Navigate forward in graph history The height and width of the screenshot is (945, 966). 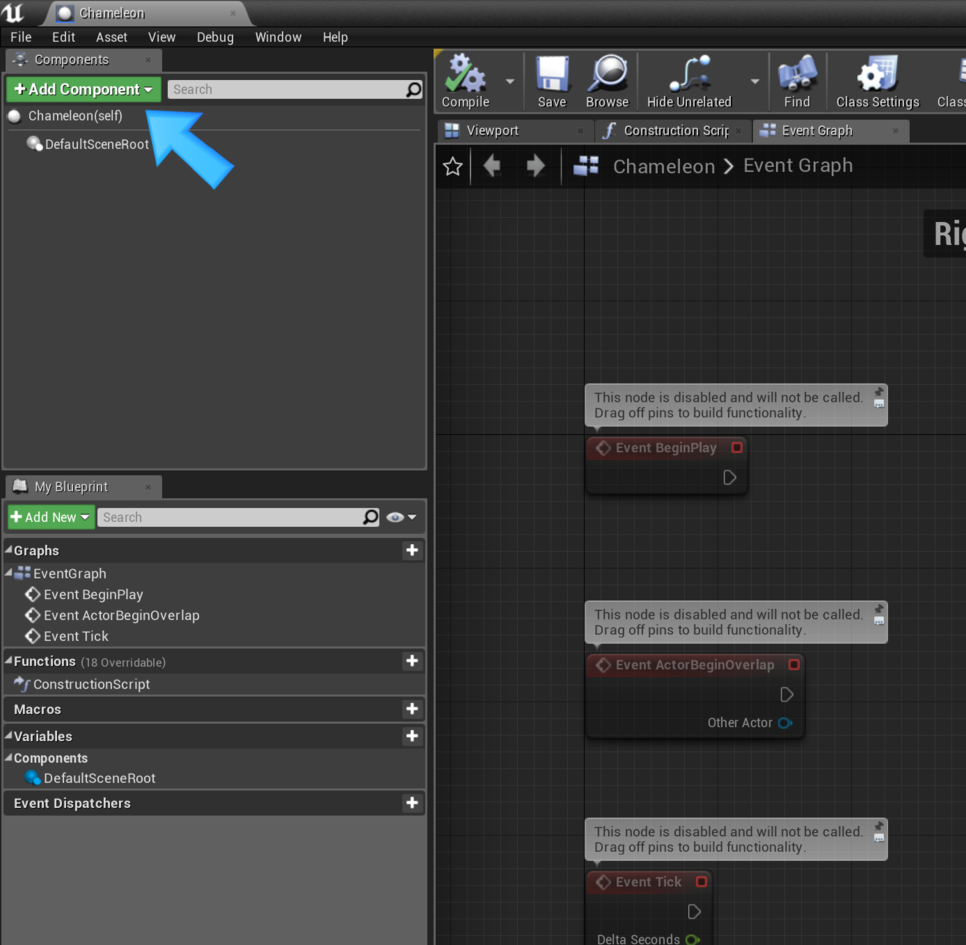pos(535,166)
